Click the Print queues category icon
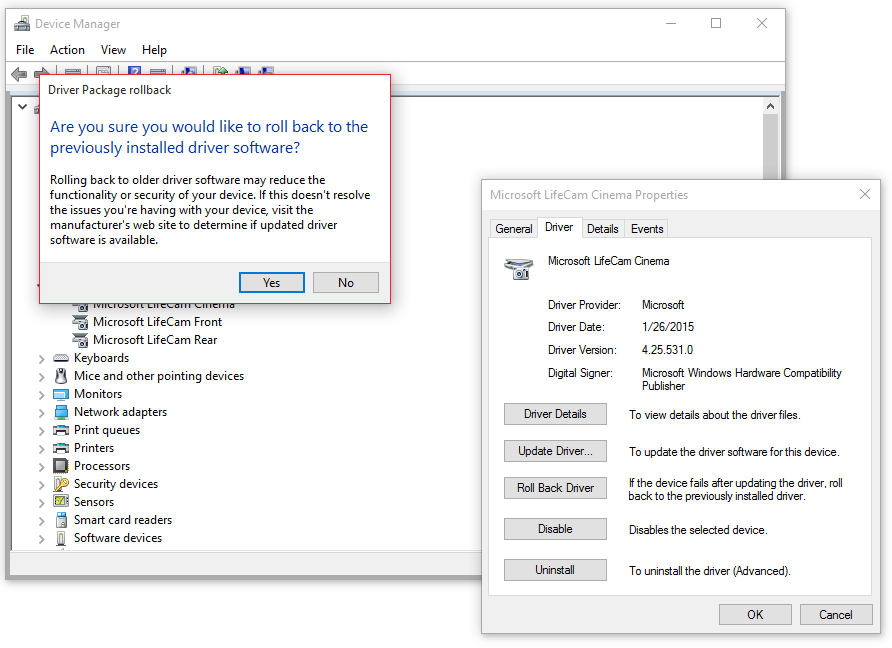892x648 pixels. [x=61, y=430]
